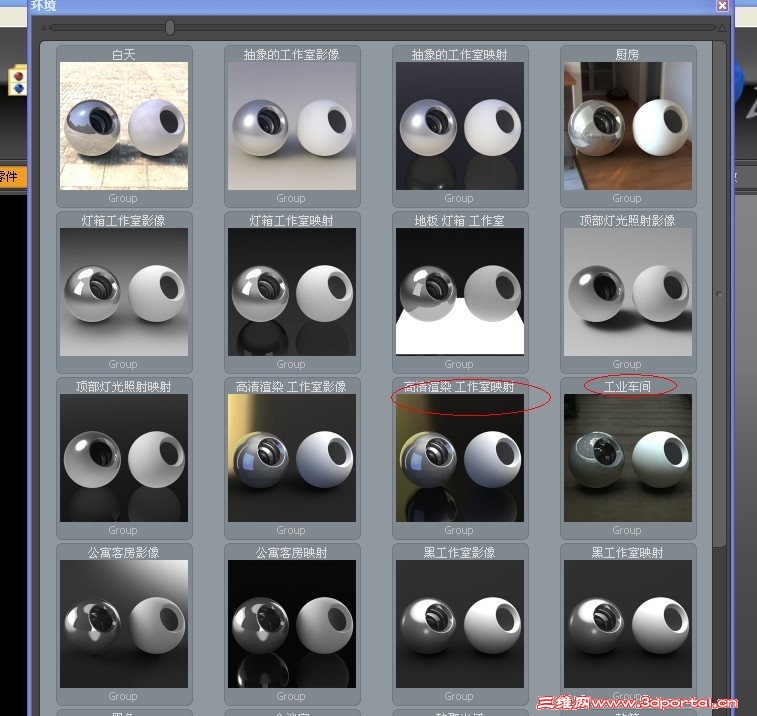Click the vertical scrollbar of the environment list

719,295
